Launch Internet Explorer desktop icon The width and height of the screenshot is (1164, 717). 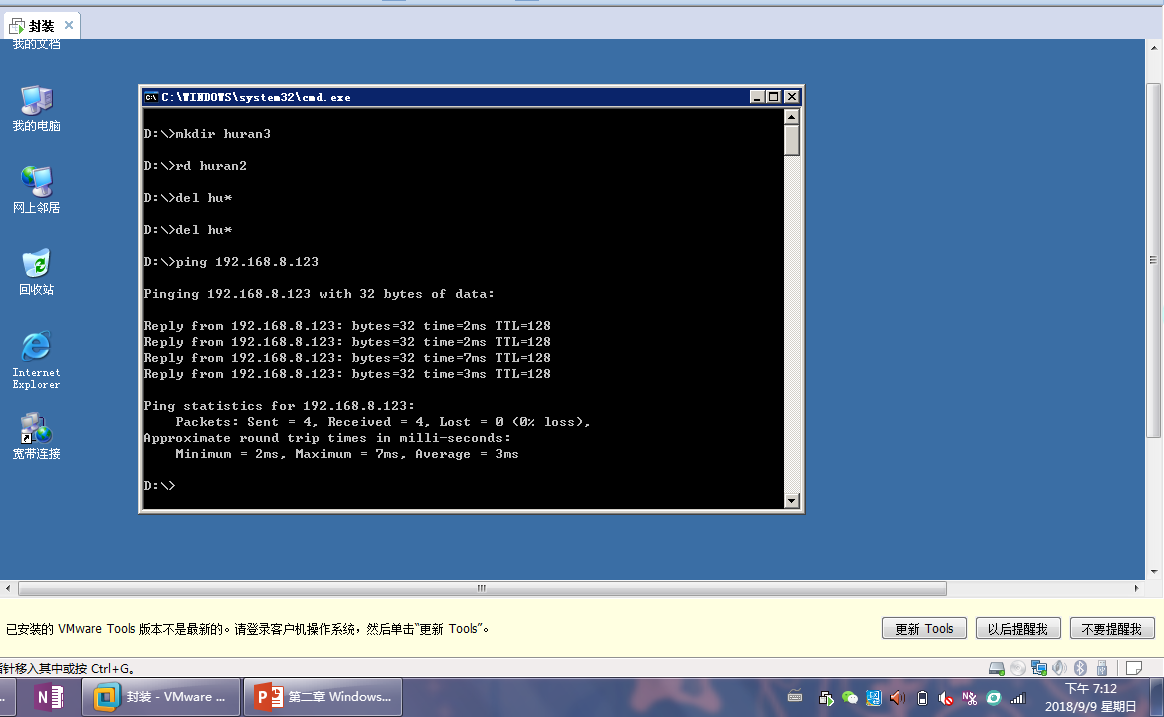tap(36, 360)
